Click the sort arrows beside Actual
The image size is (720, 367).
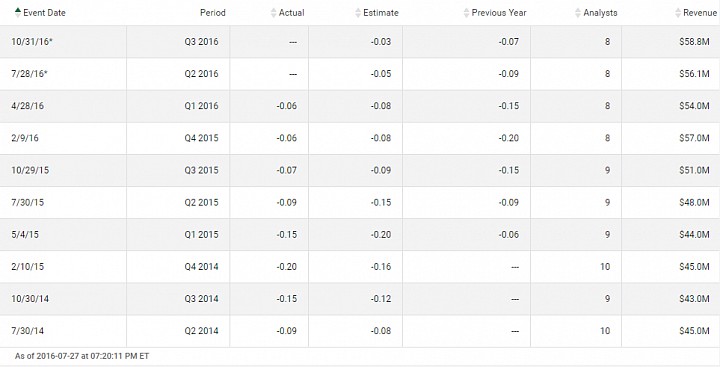274,13
